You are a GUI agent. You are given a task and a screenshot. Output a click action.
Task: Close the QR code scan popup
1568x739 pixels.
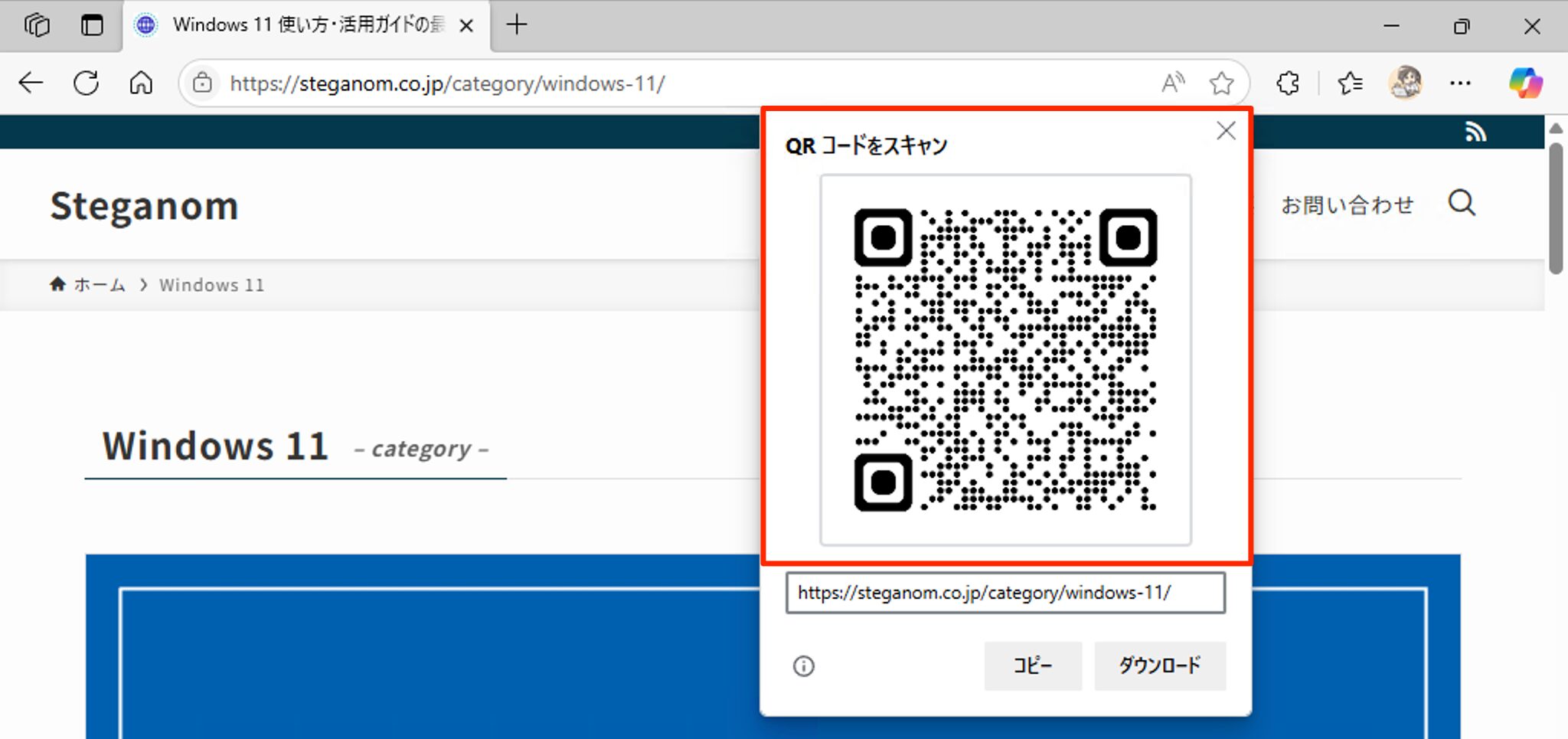tap(1226, 131)
